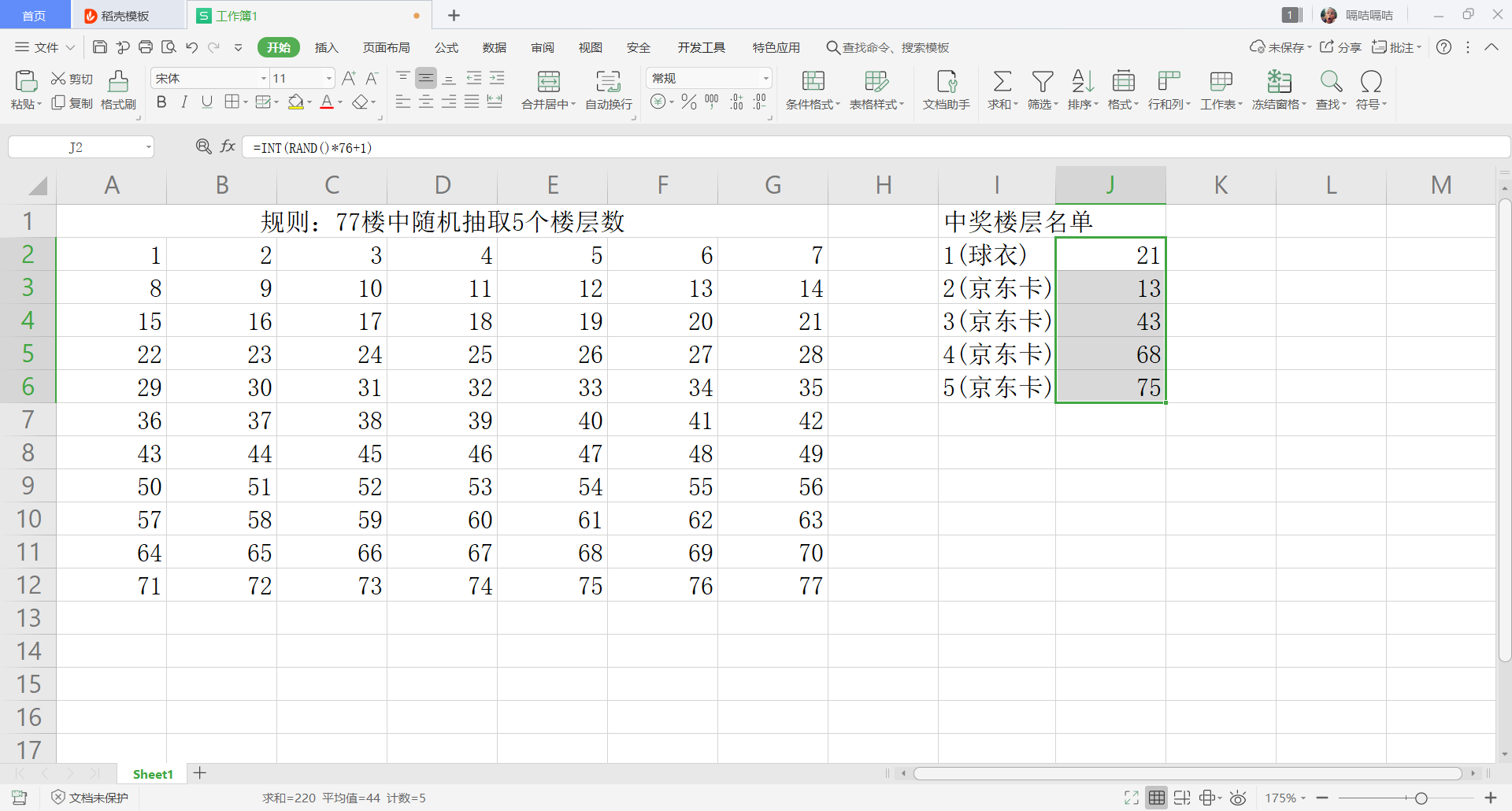Click the Document Assistant (文档助手) icon

pos(946,82)
